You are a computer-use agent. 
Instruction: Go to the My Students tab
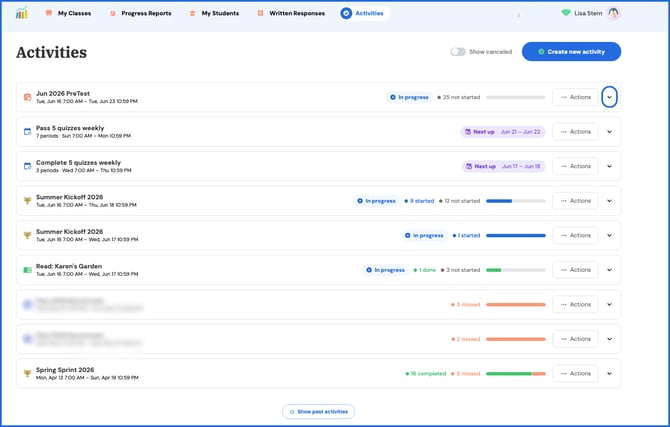(x=214, y=13)
